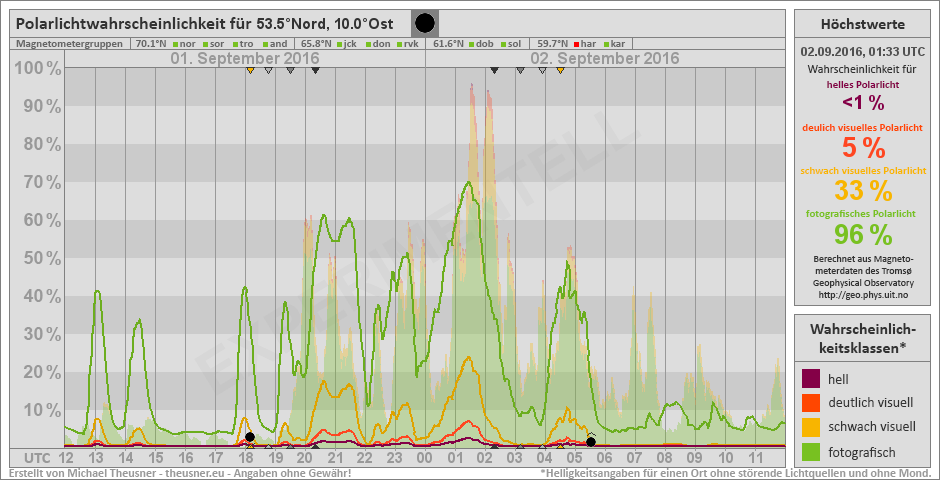Viewport: 940px width, 480px height.
Task: Select the orange-red 'deutlich visuell' legend swatch
Action: [812, 403]
